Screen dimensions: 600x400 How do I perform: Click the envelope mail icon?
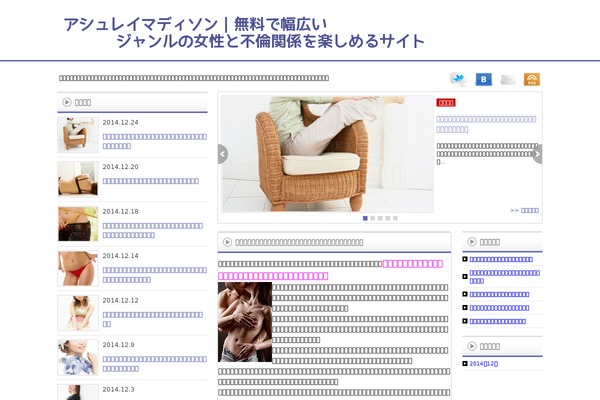[x=507, y=80]
